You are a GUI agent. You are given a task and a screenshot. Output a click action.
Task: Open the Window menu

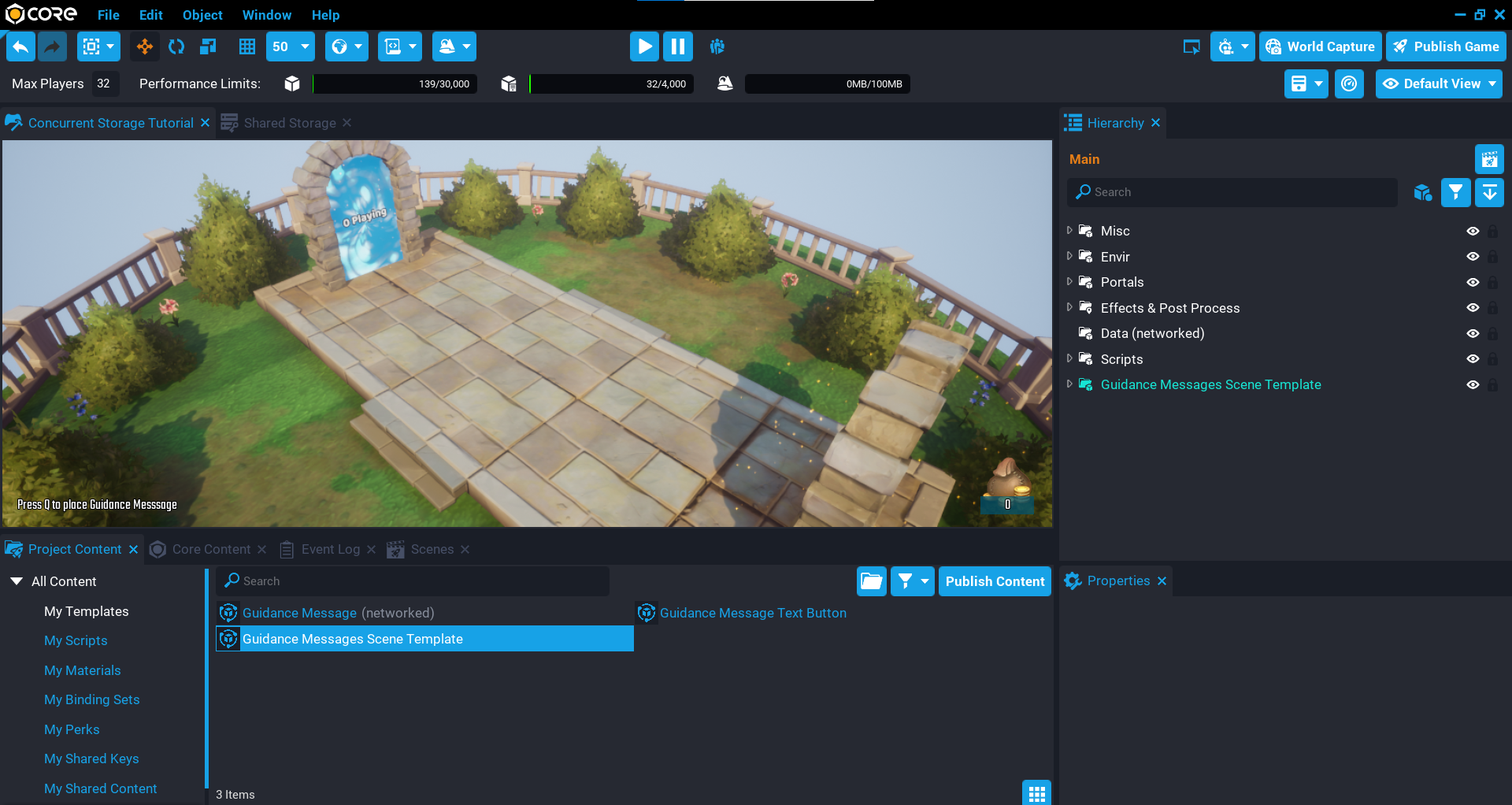(266, 15)
